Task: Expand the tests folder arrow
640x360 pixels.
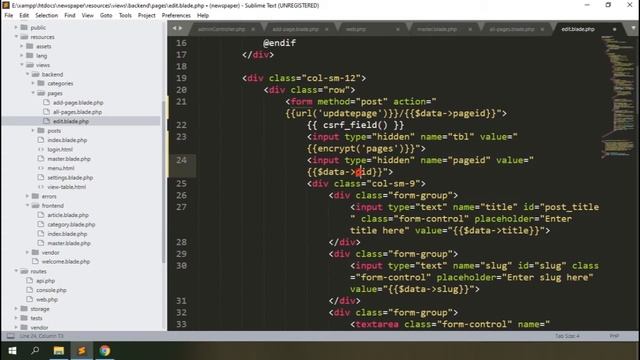Action: 16,318
